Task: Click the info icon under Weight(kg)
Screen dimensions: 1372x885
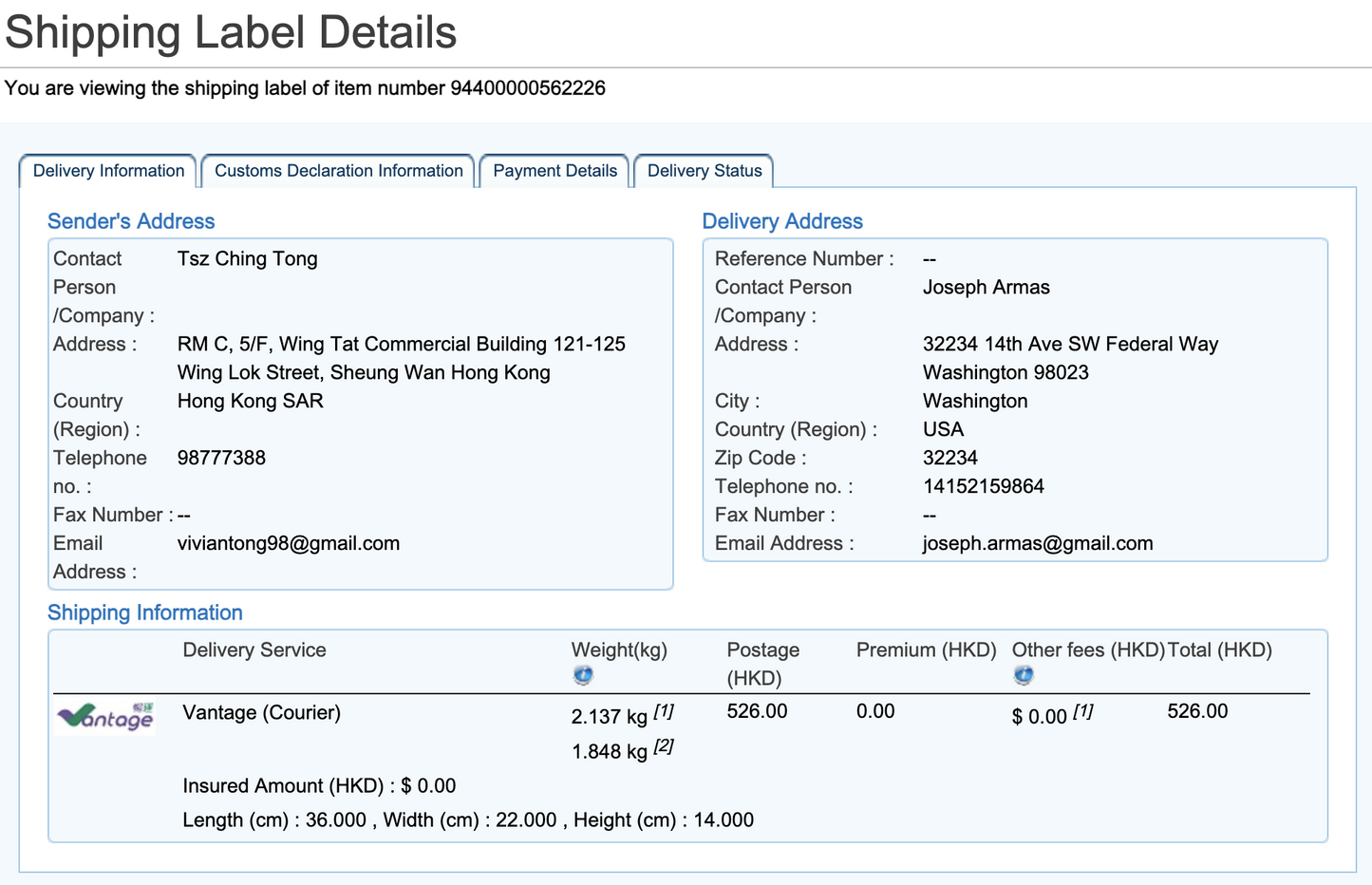Action: tap(583, 675)
